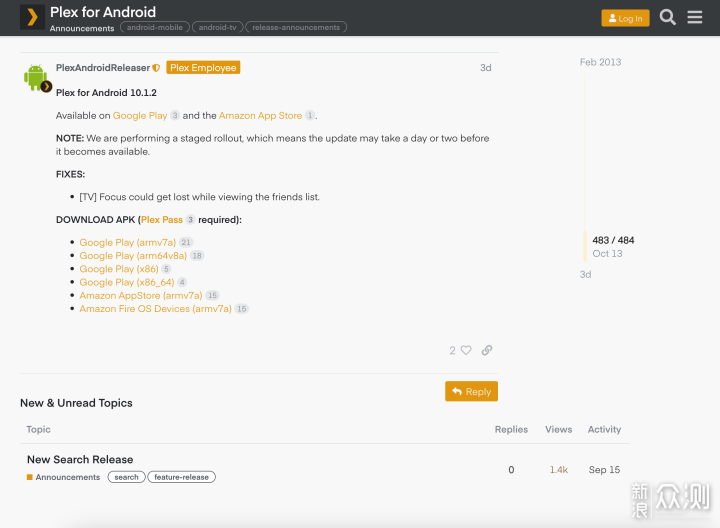
Task: Click the 3d post timestamp
Action: [x=485, y=68]
